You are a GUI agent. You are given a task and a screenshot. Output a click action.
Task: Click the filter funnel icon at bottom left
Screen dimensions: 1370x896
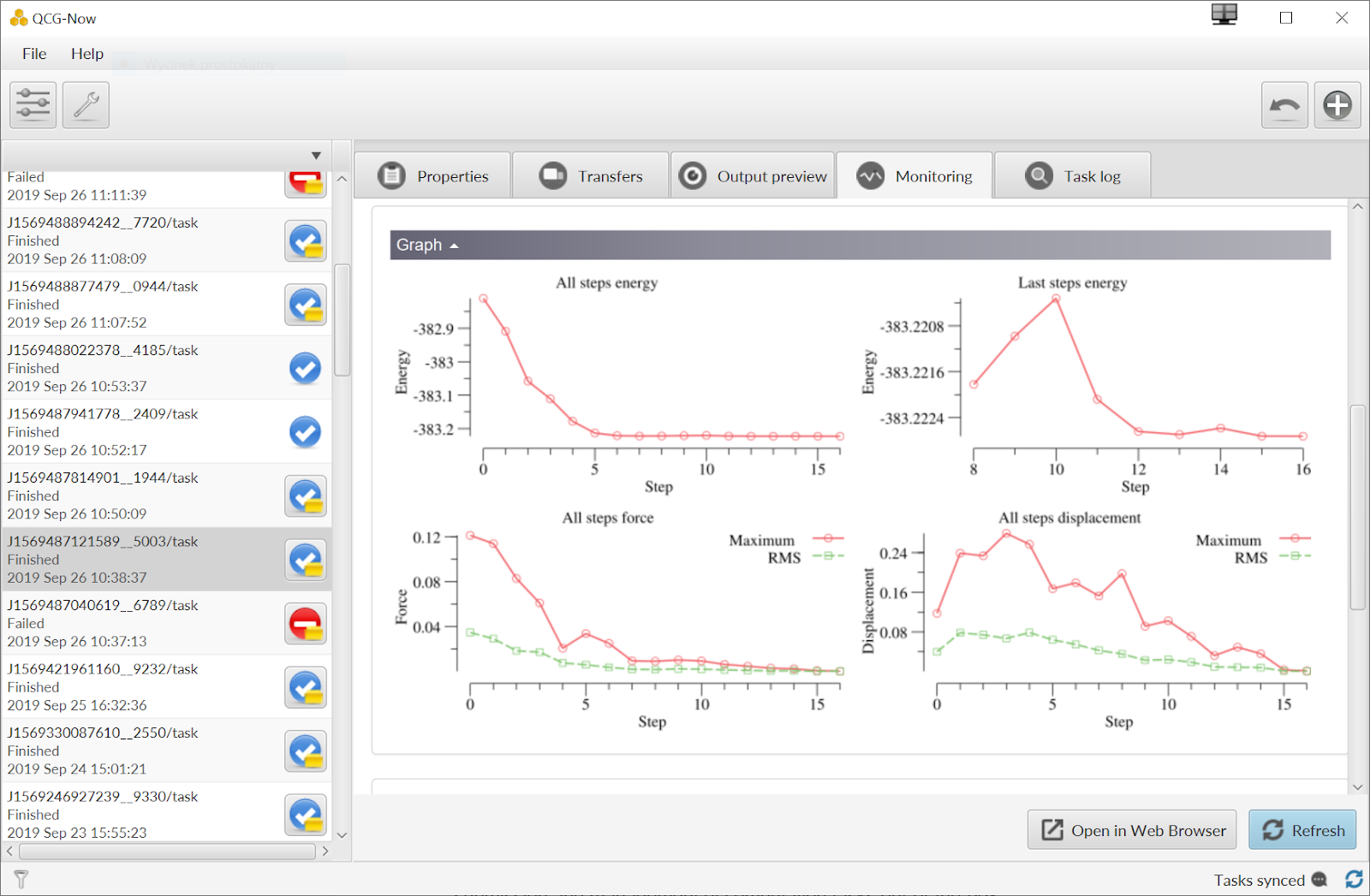point(21,879)
